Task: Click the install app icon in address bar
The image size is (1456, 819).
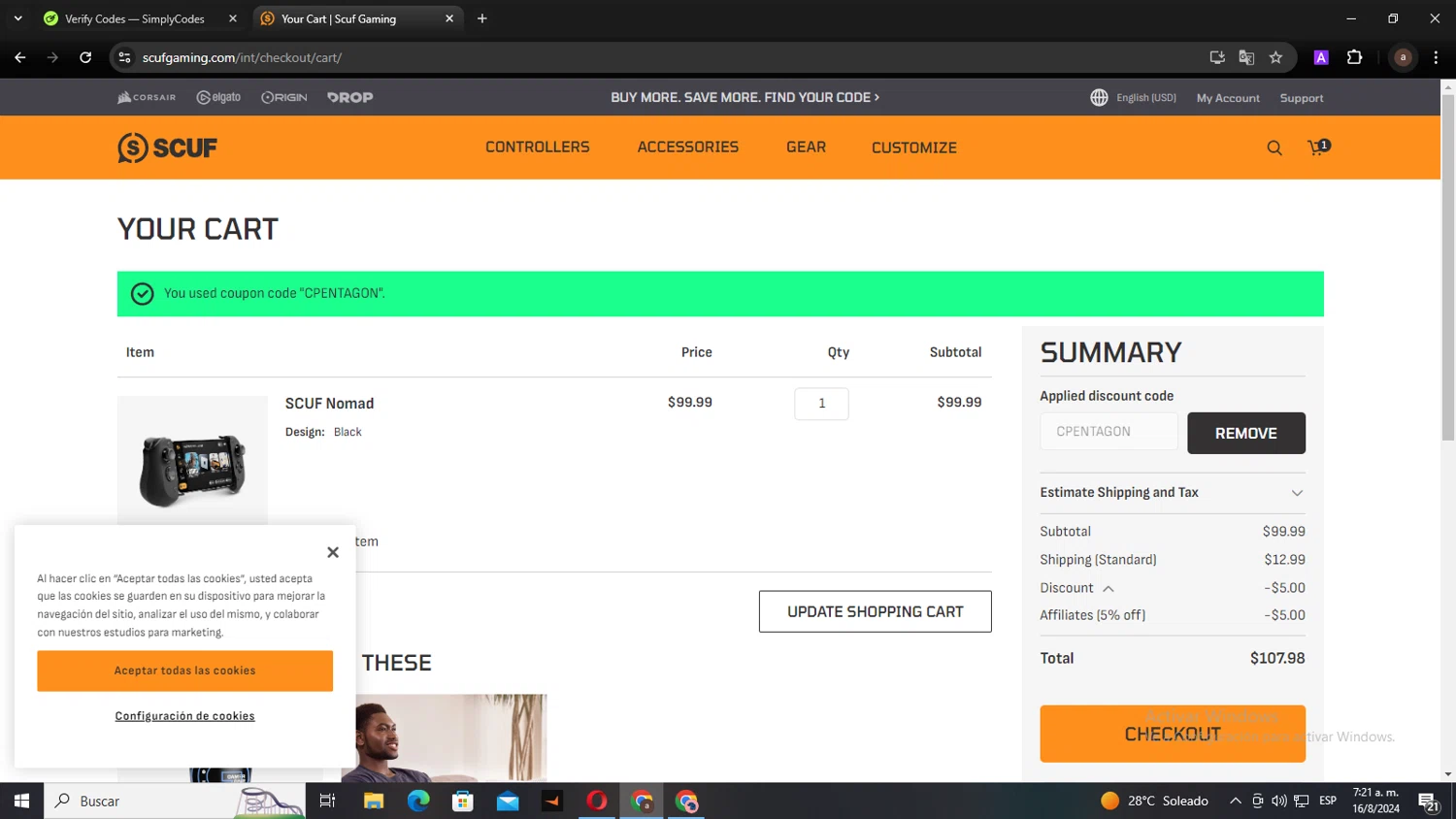Action: coord(1217,57)
